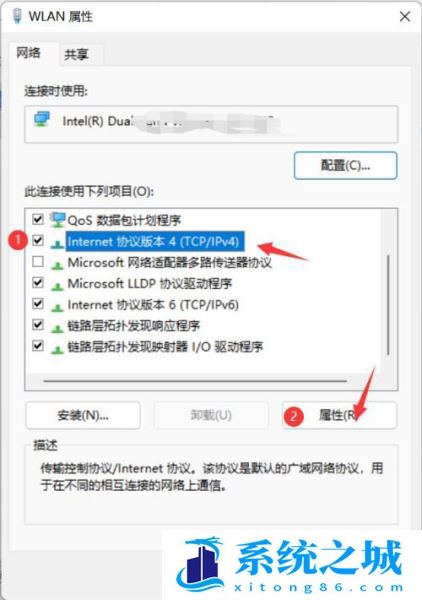Click the IPv4 protocol green icon
Screen dimensions: 422x600
57,243
